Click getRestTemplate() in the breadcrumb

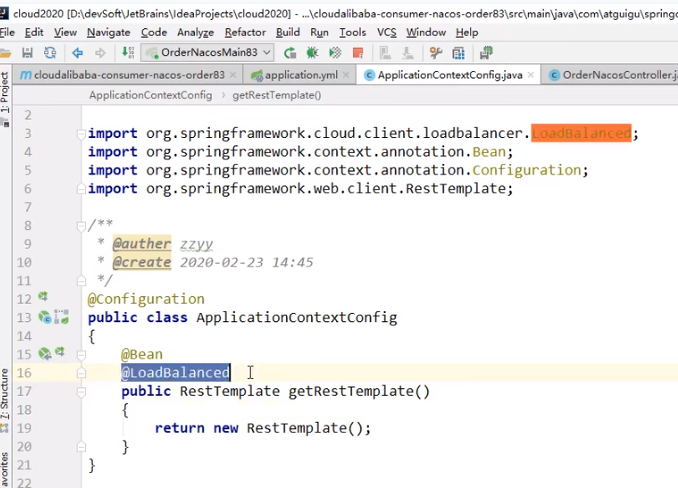coord(277,95)
